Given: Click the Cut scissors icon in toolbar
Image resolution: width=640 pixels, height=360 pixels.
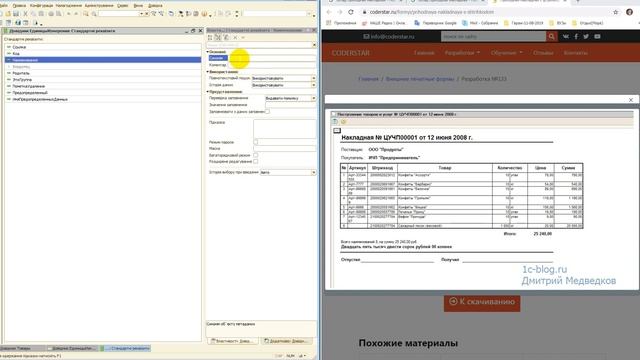Looking at the screenshot, I should (25, 14).
